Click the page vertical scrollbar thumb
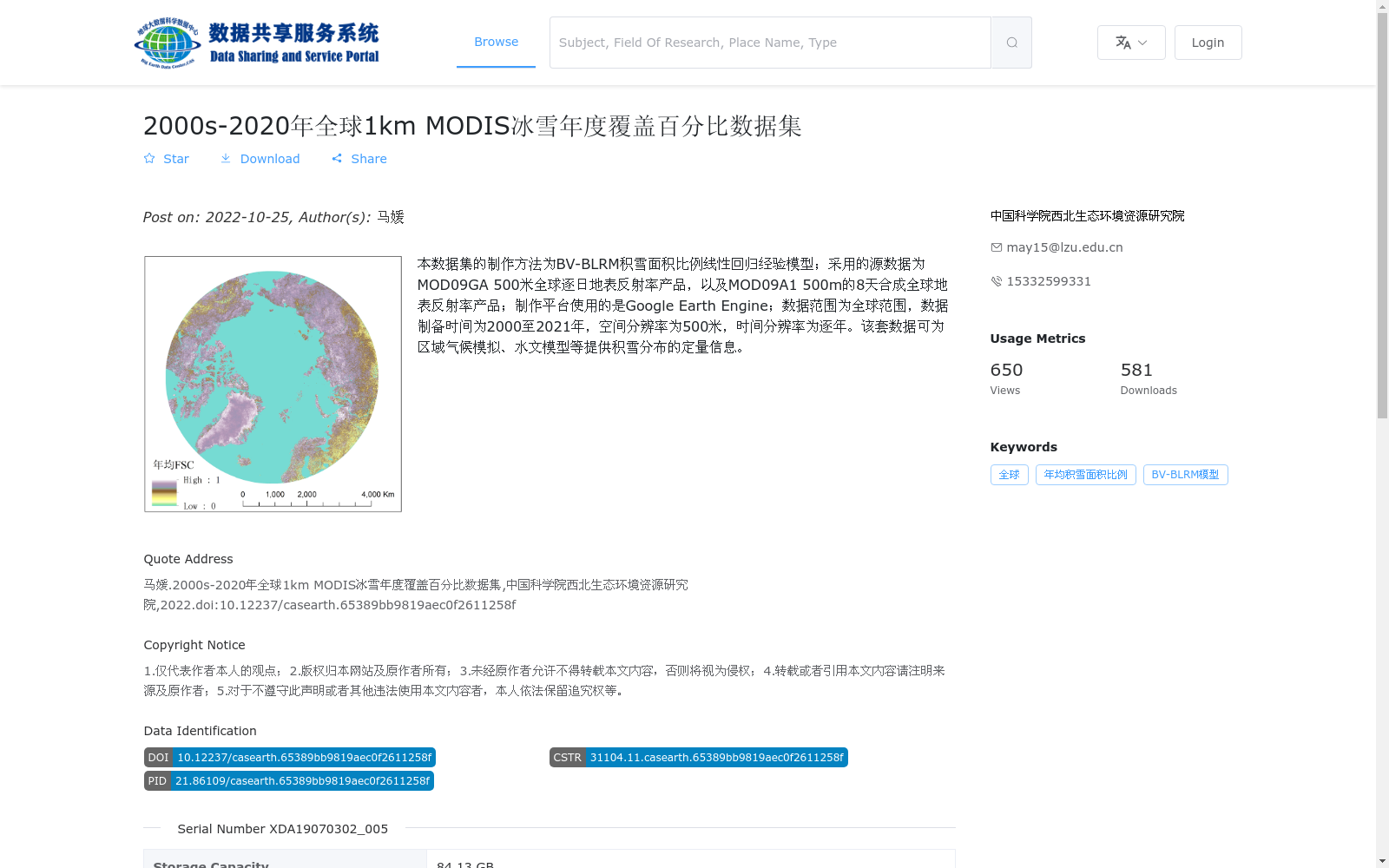Screen dimensions: 1389x868 click(1382, 215)
